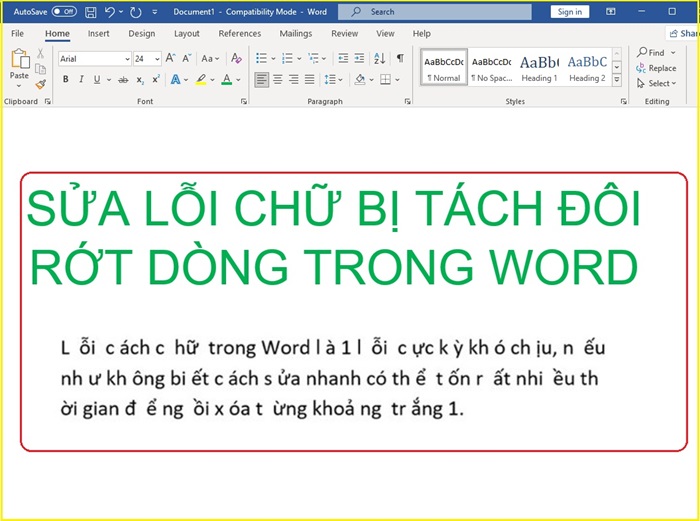Screen dimensions: 700x521
Task: Expand the Styles gallery More arrow
Action: 617,80
